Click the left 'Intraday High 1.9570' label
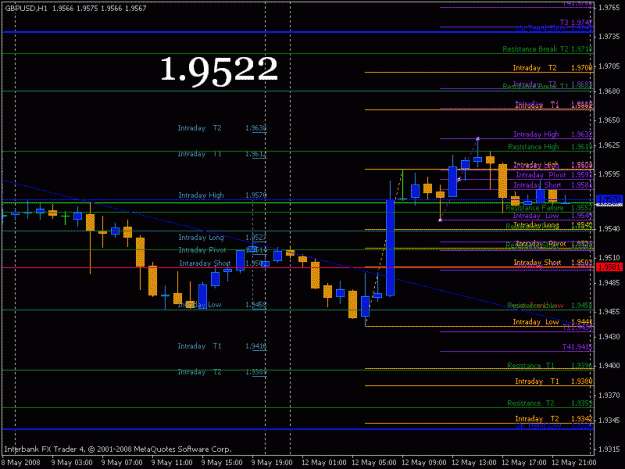Viewport: 625px width, 469px height. pos(222,195)
